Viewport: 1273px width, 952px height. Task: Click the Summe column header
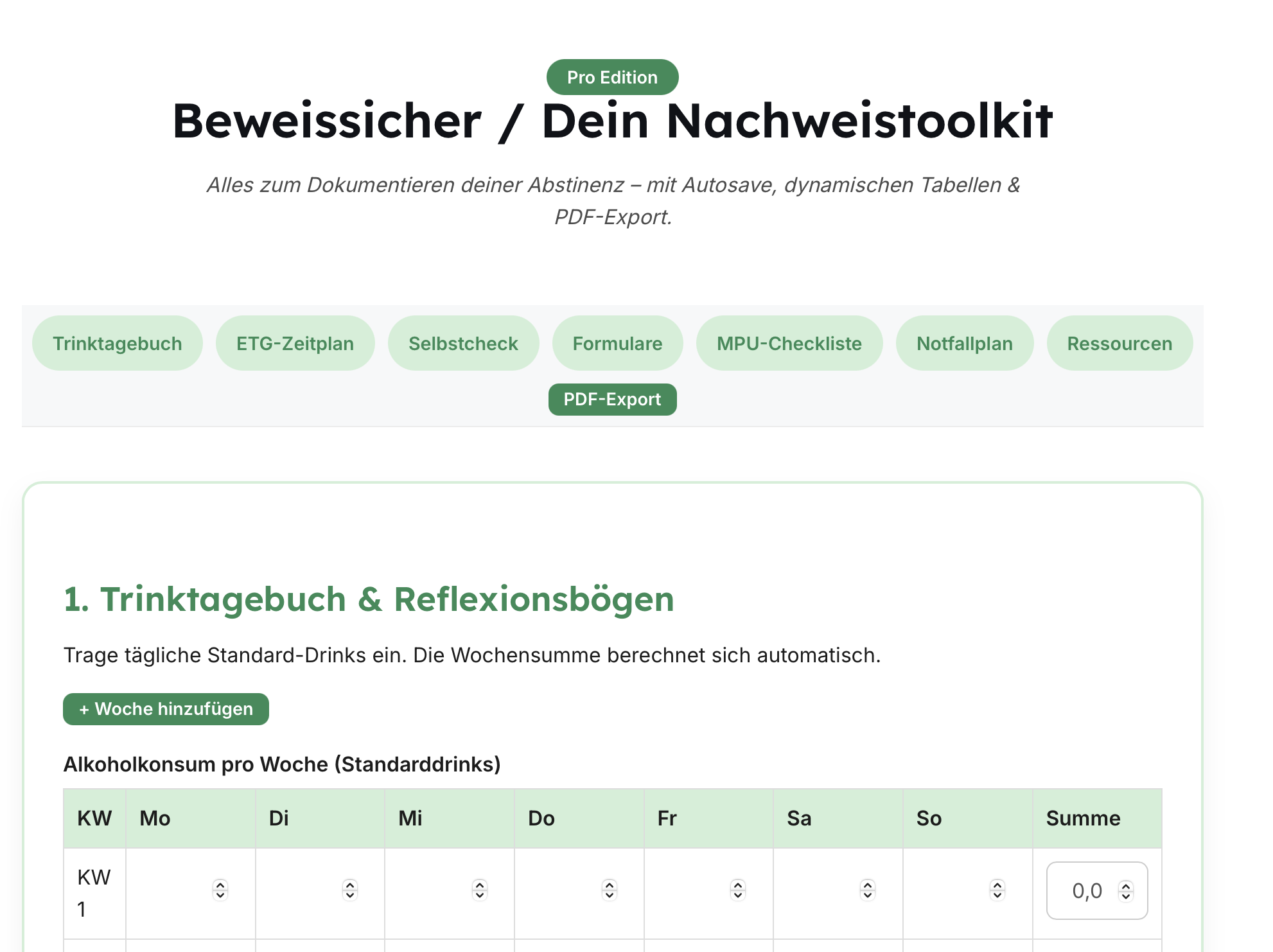click(x=1098, y=818)
